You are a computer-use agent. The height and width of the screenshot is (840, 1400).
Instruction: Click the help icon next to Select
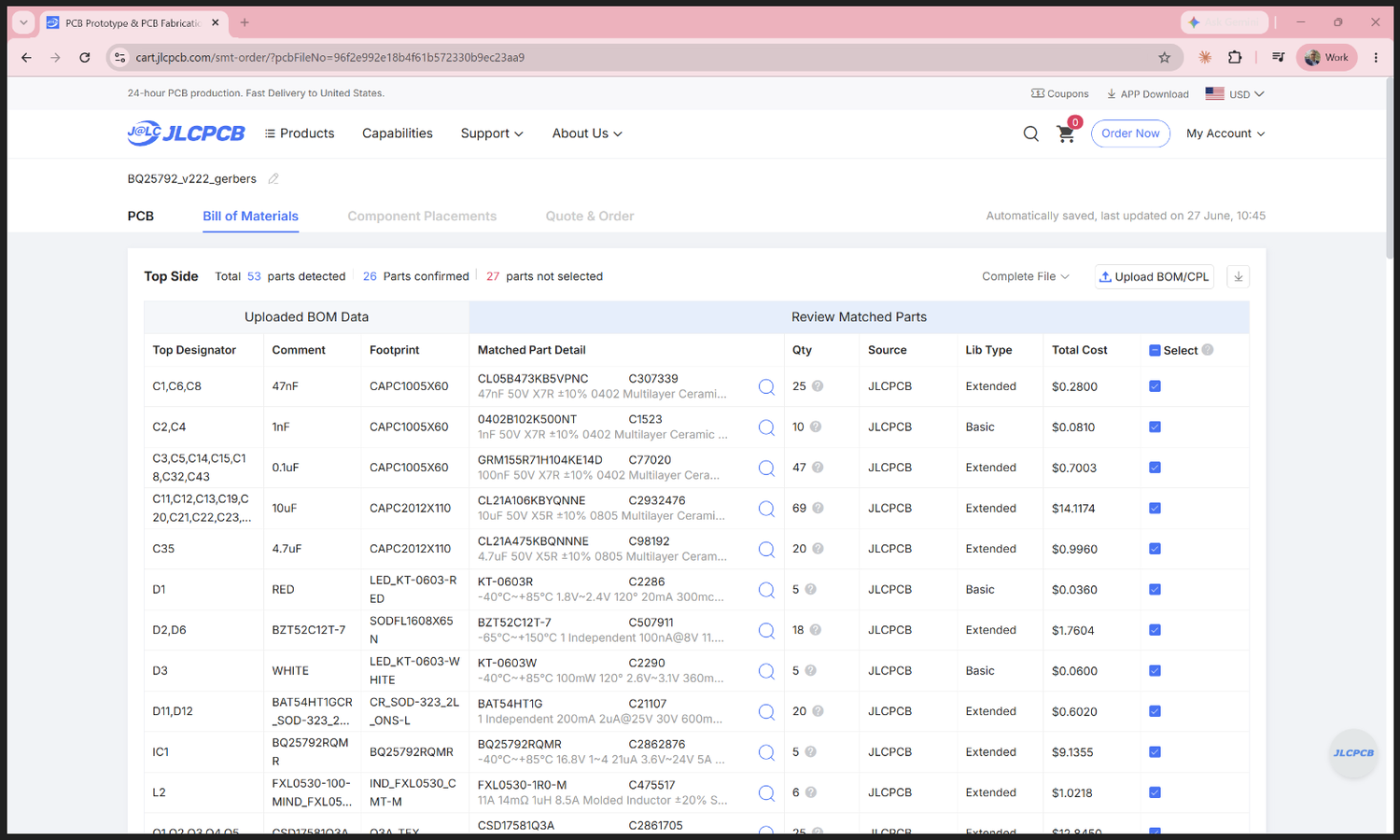click(1208, 350)
